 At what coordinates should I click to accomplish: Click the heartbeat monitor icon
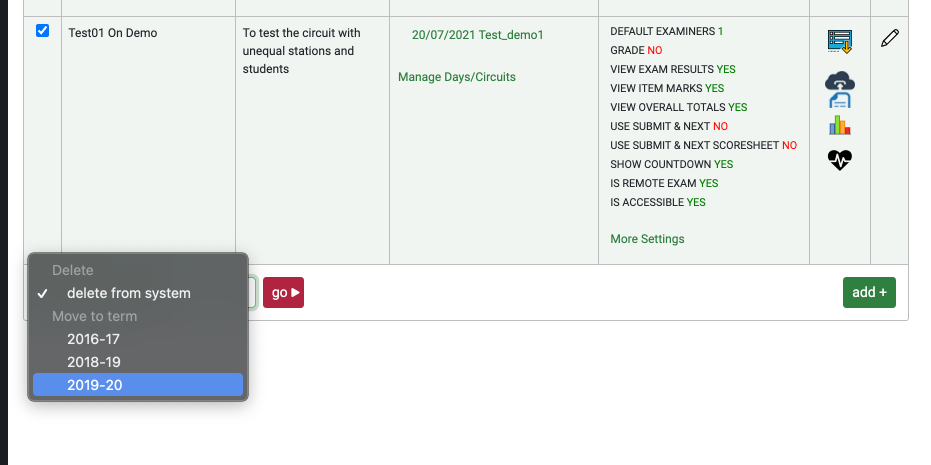point(839,160)
